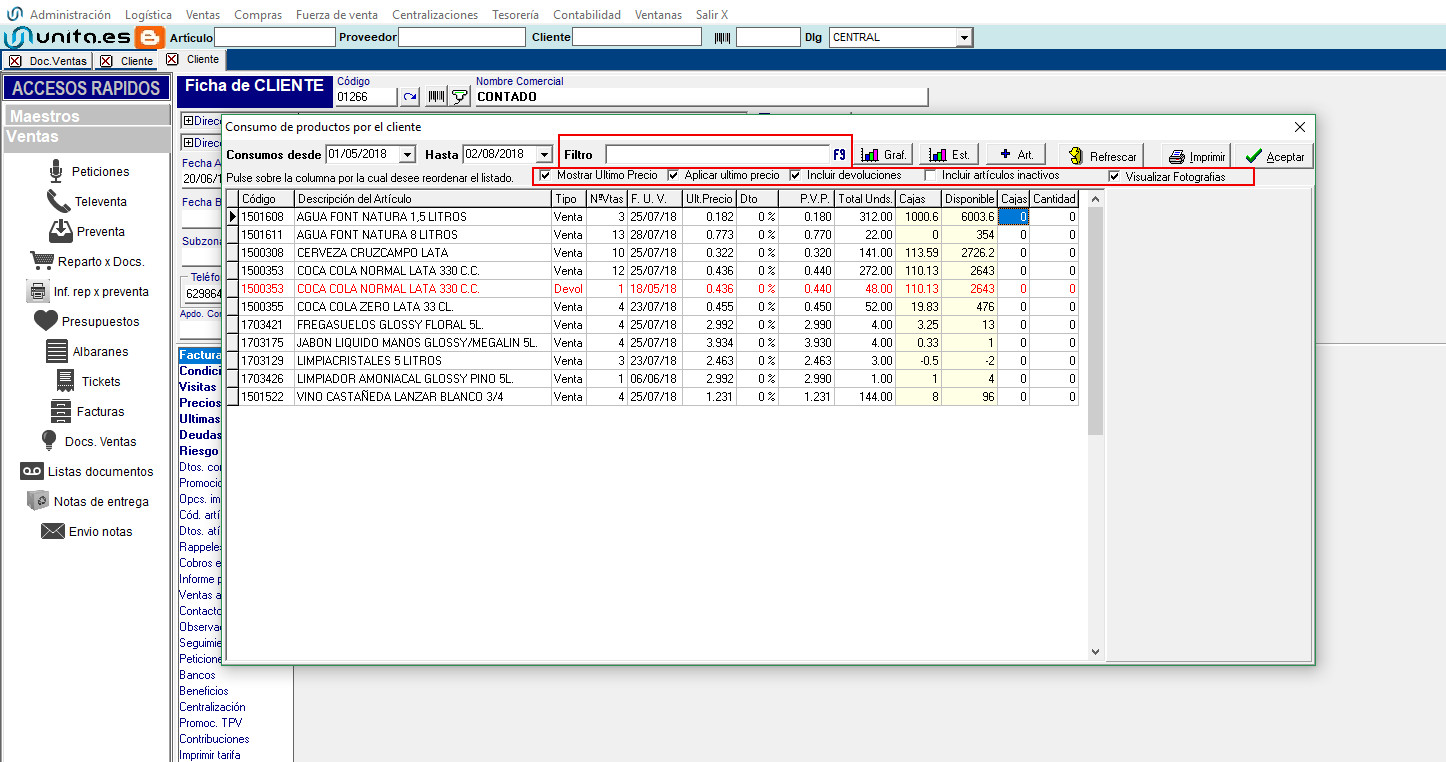This screenshot has width=1446, height=762.
Task: Select the CERVEZA CRUZCAMPO LATA row
Action: click(652, 253)
